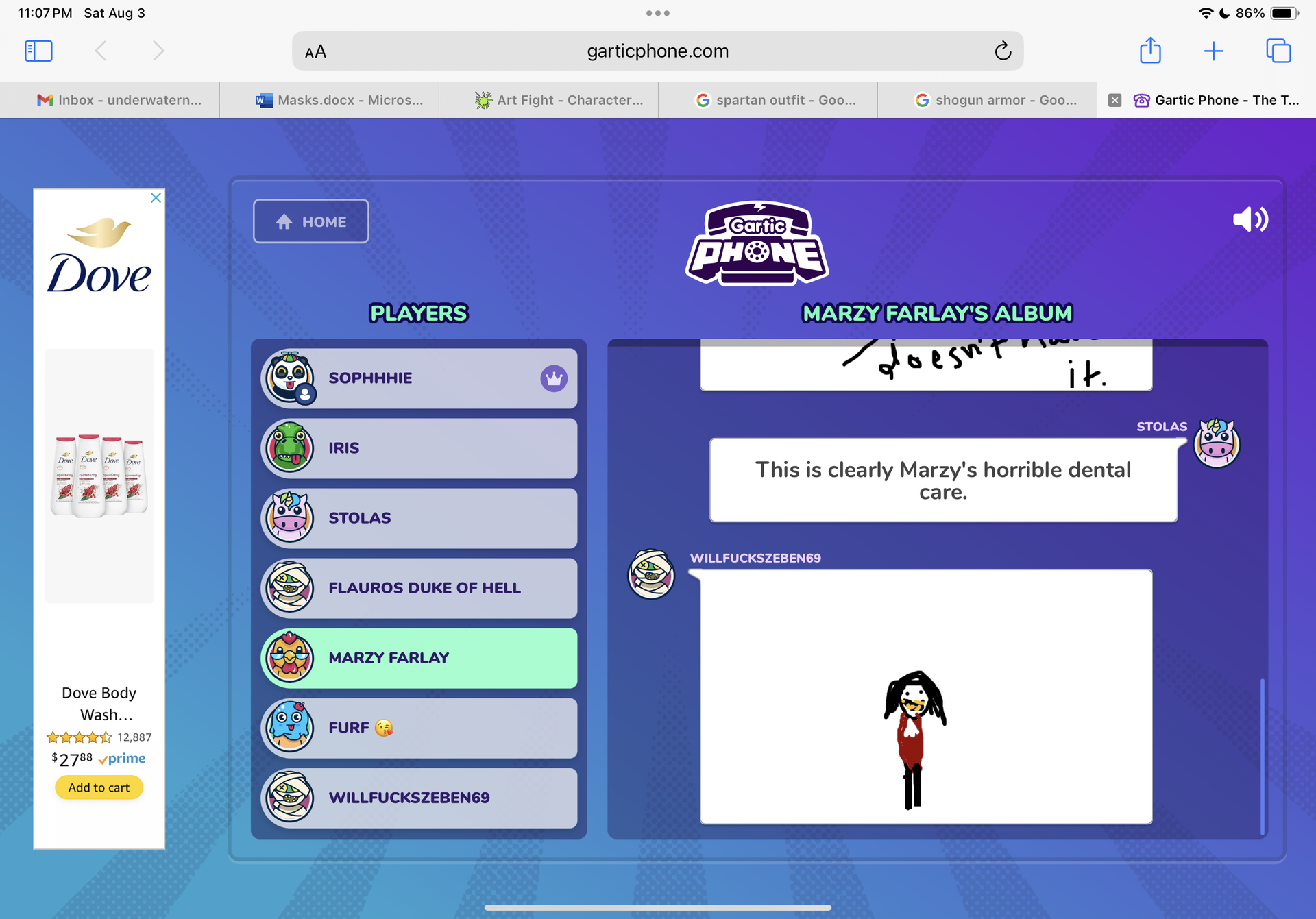The height and width of the screenshot is (919, 1316).
Task: Click MARZY FARLAY's chicken avatar
Action: coord(290,657)
